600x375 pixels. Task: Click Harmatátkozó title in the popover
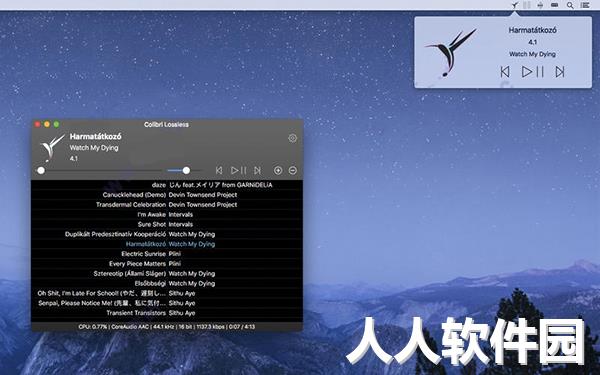pyautogui.click(x=532, y=30)
